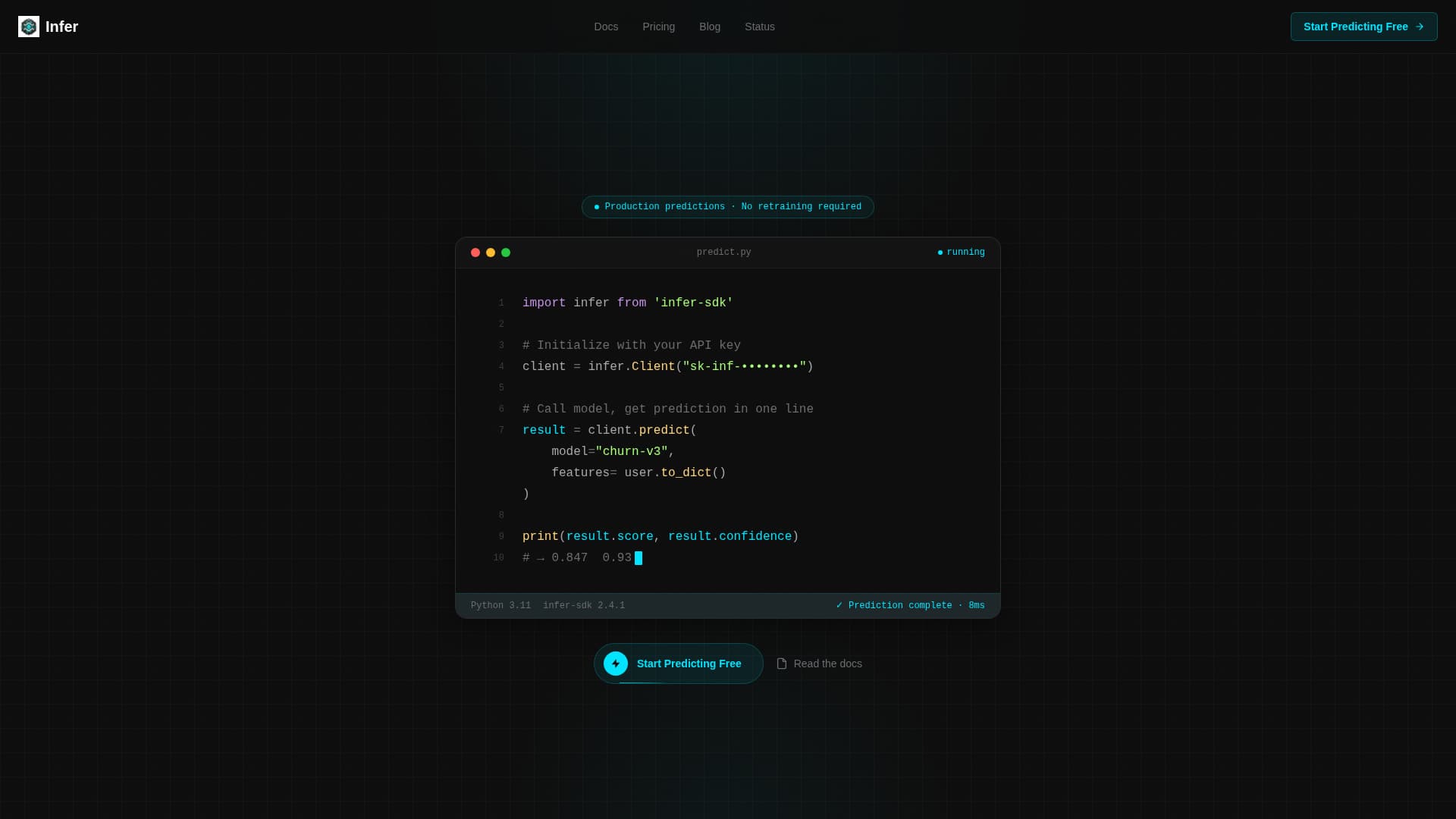Screen dimensions: 1456x819
Task: Click the '# Initialize with your API key' comment
Action: 632,345
